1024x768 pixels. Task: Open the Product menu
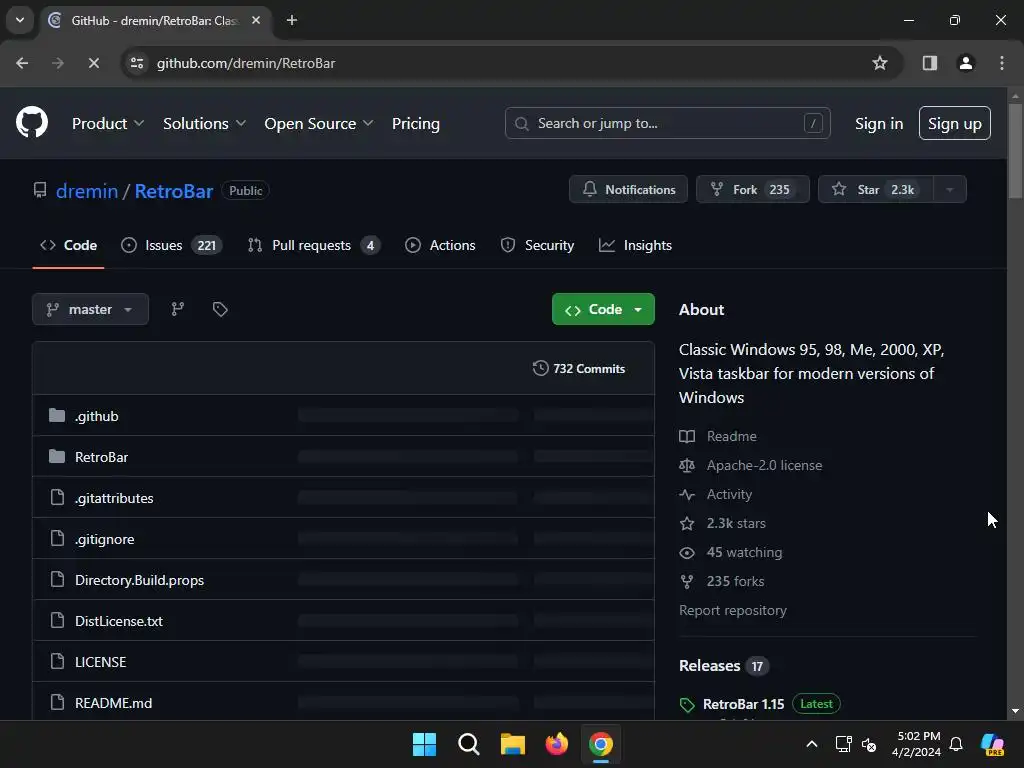pyautogui.click(x=108, y=123)
